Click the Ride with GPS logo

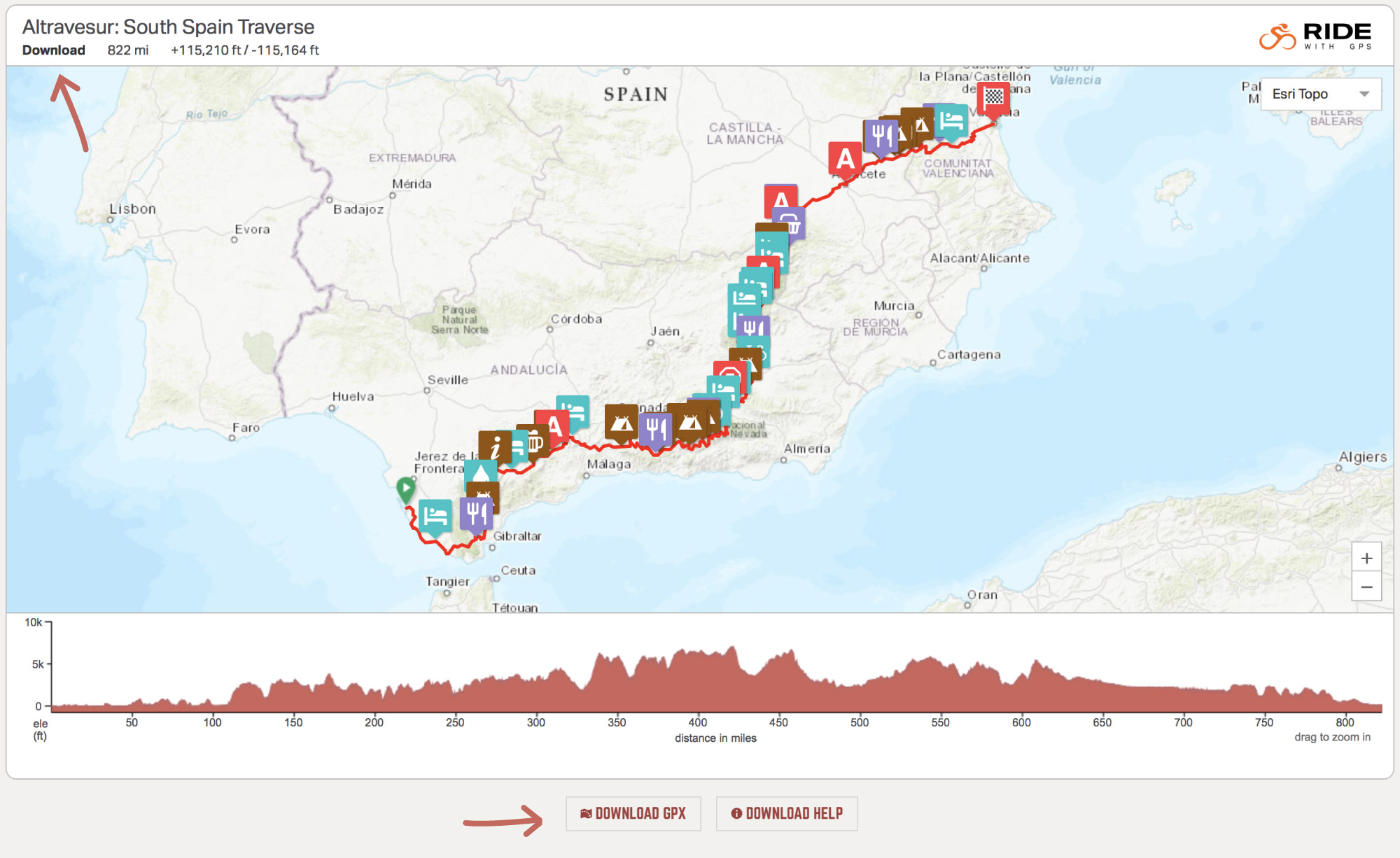[1315, 36]
